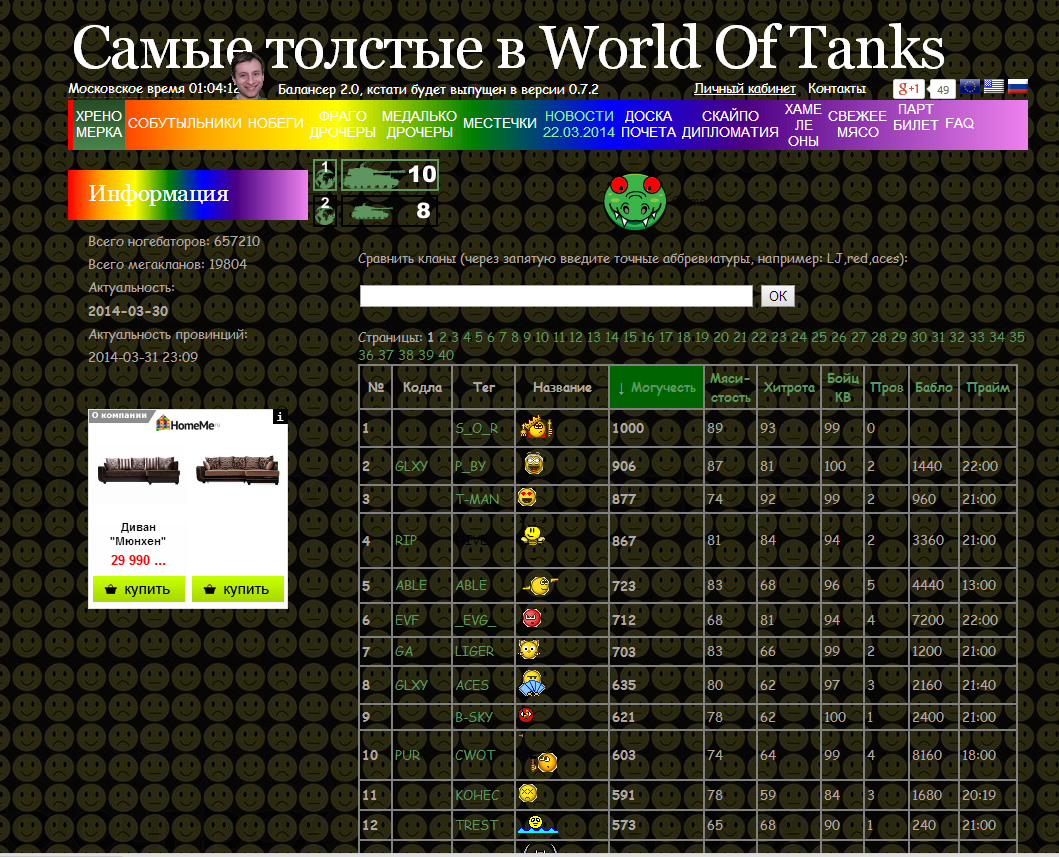
Task: Open ФРАГО ДРОЧЕРЫ menu item
Action: click(x=342, y=124)
